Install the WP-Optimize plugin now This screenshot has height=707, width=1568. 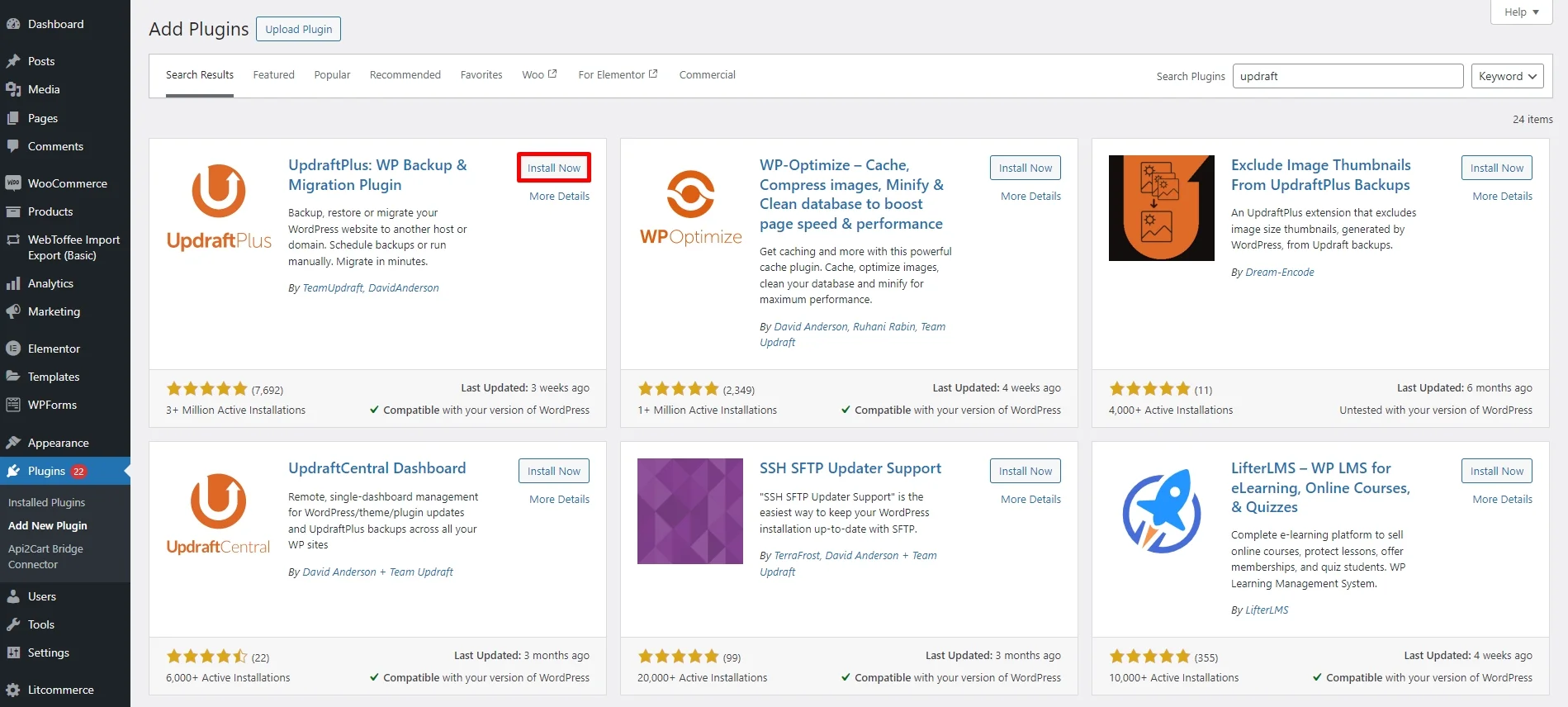click(x=1026, y=168)
